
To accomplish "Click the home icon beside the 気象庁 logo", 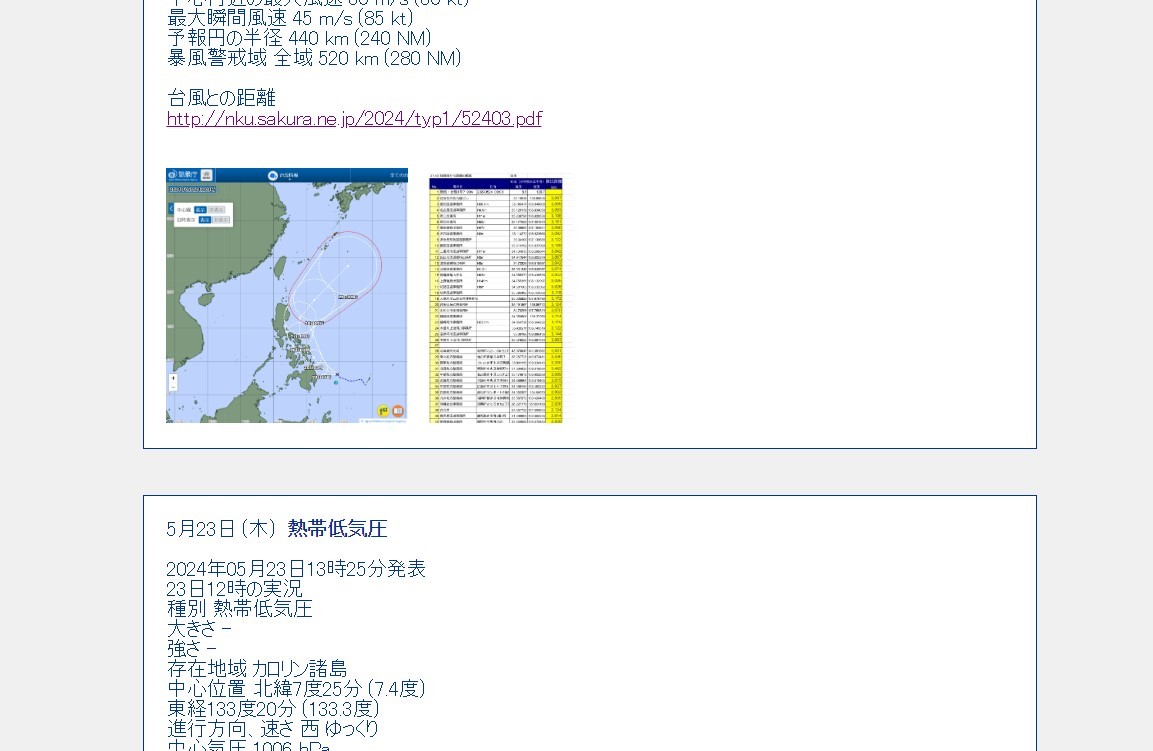I will point(207,175).
